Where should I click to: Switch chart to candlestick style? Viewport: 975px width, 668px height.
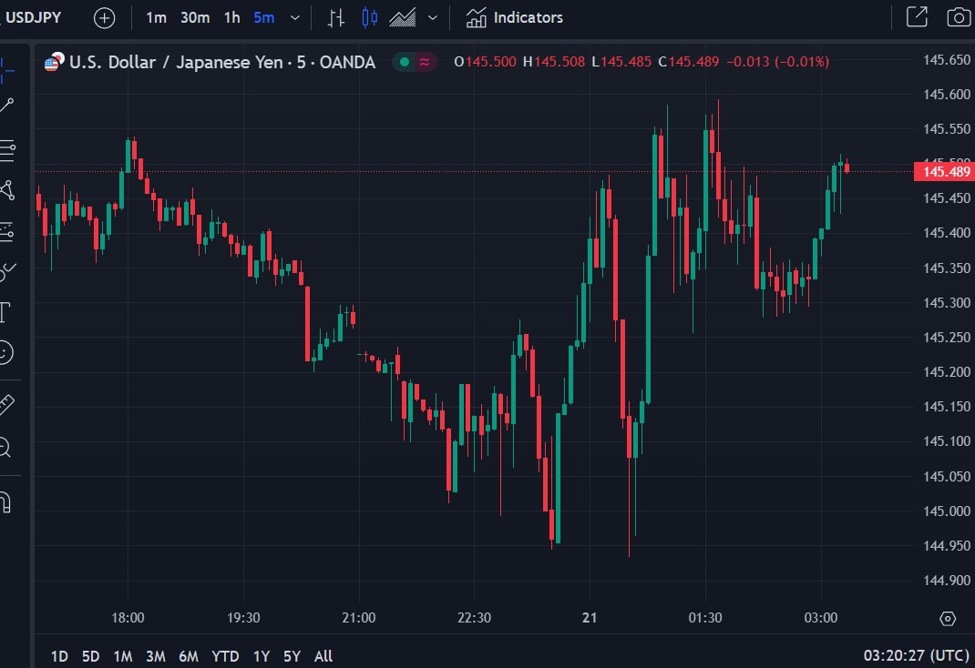coord(368,17)
